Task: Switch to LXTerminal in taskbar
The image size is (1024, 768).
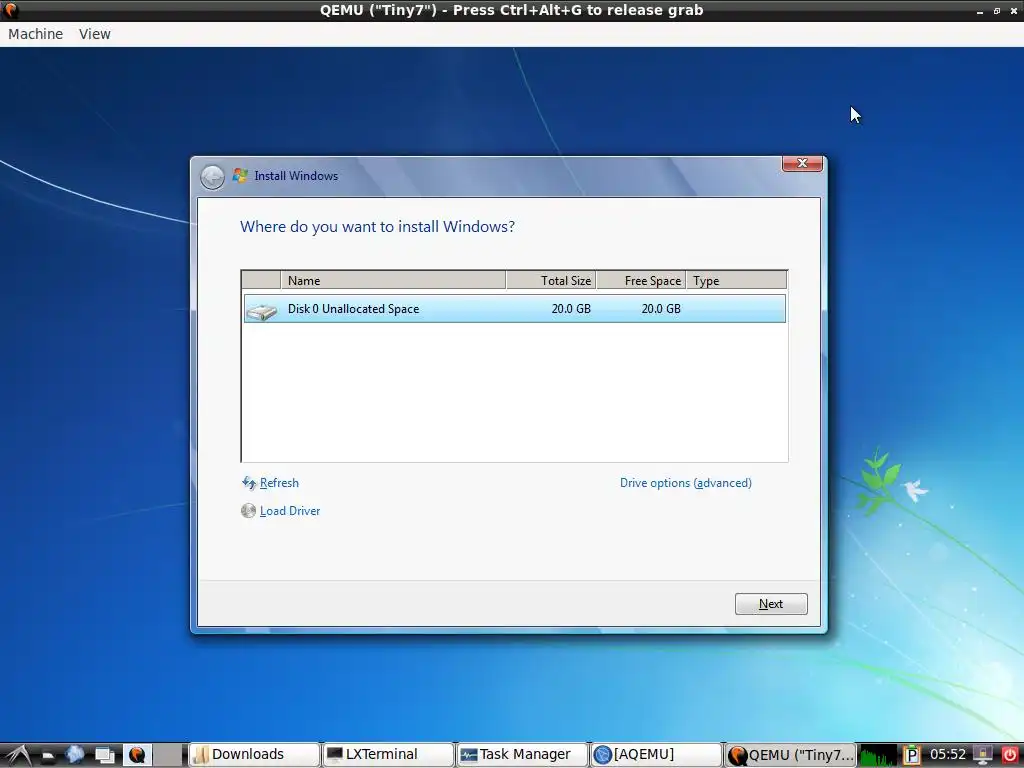Action: coord(388,755)
